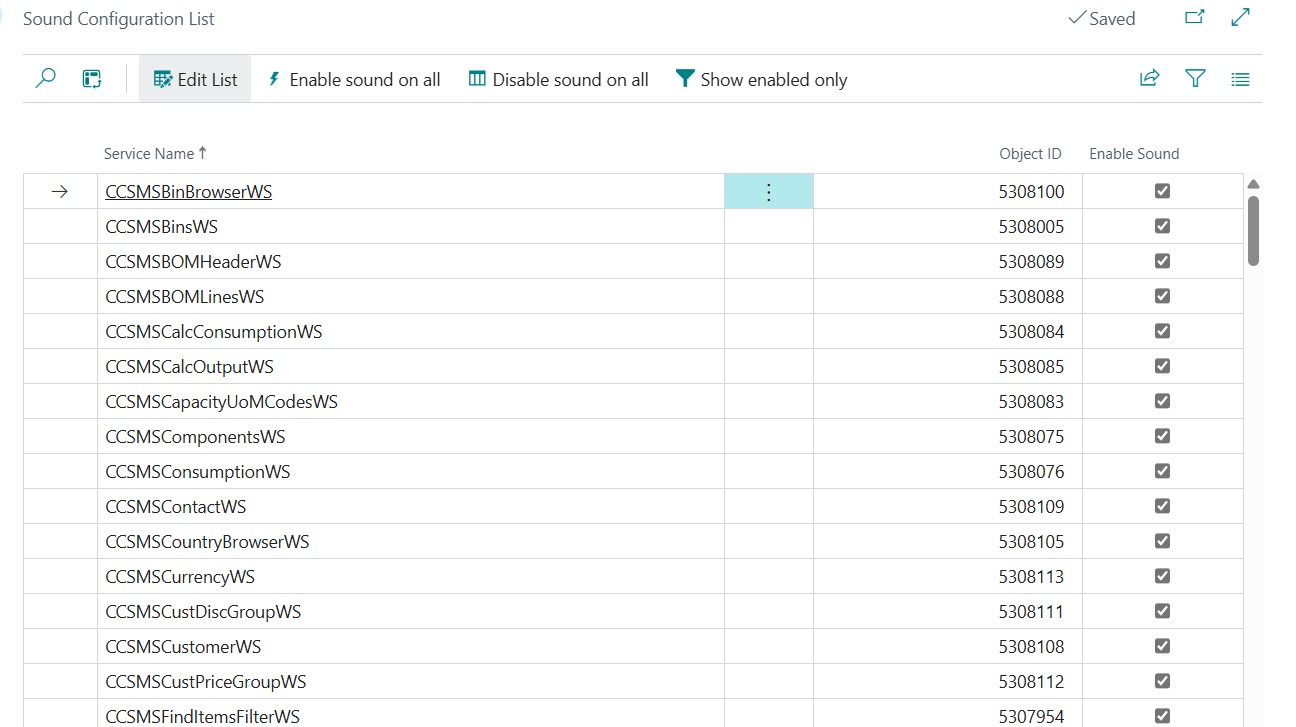Open page in new window icon
Viewport: 1296px width, 727px height.
[1194, 18]
